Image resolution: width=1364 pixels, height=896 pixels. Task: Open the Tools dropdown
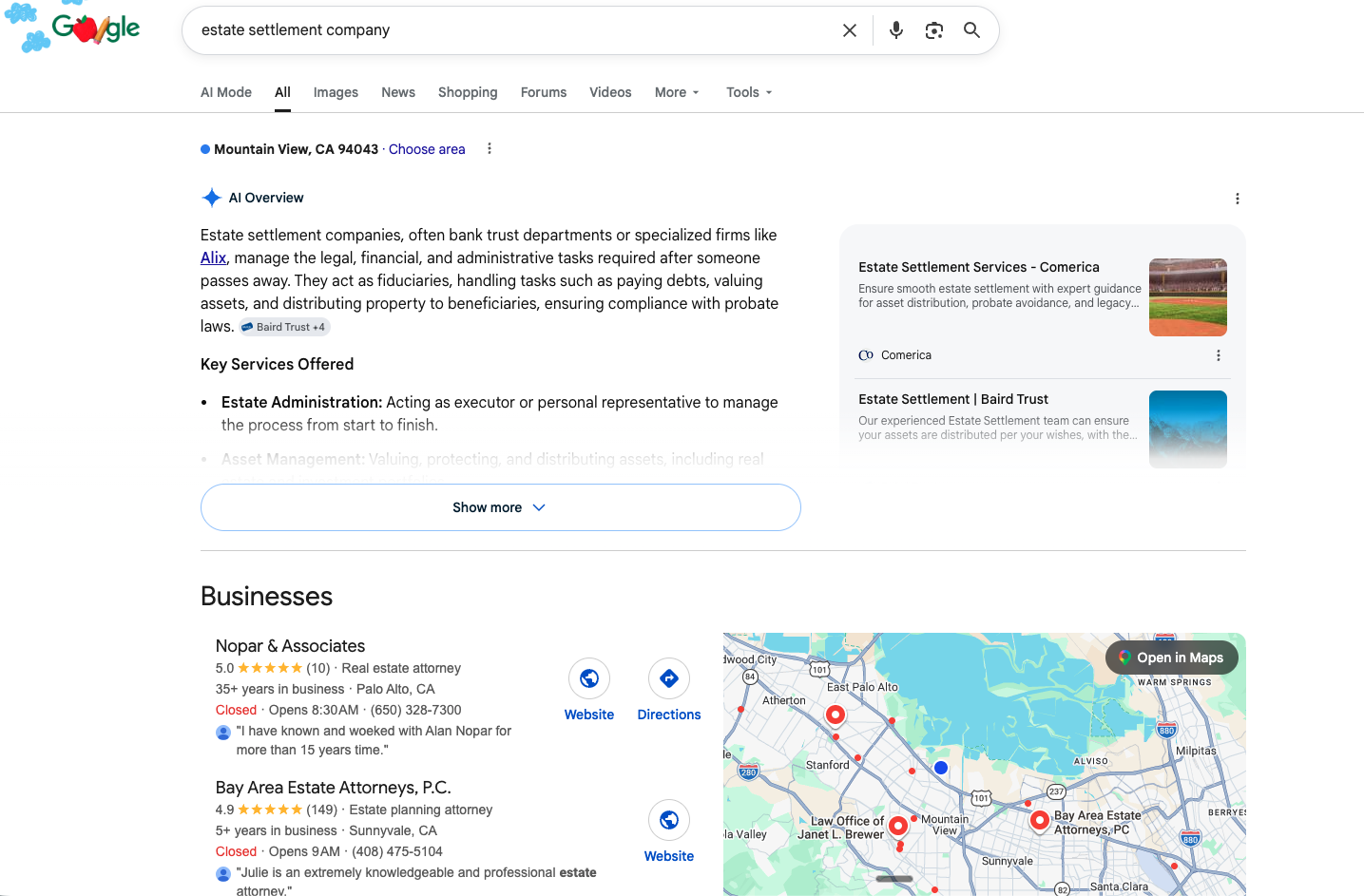(749, 92)
